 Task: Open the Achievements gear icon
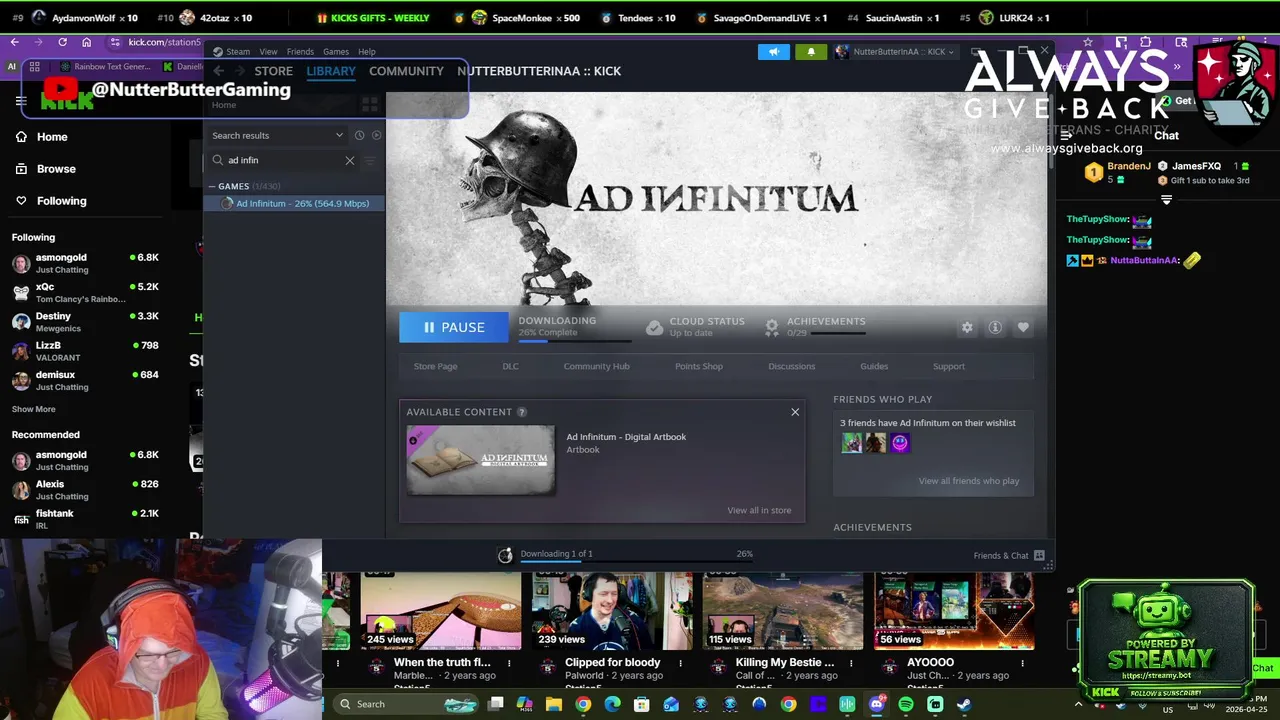point(772,327)
